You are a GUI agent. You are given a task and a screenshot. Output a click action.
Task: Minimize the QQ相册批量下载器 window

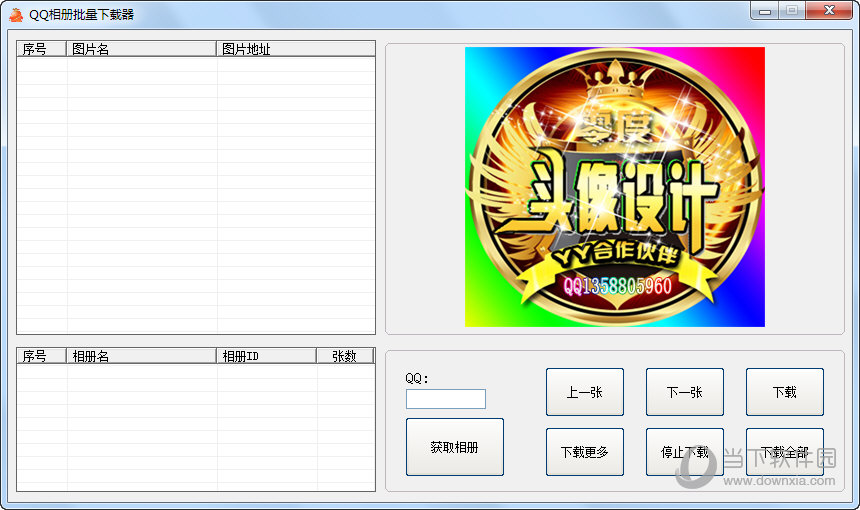[765, 10]
